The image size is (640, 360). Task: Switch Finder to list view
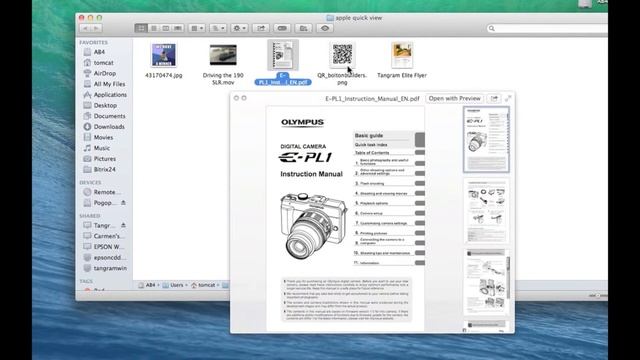tap(153, 28)
